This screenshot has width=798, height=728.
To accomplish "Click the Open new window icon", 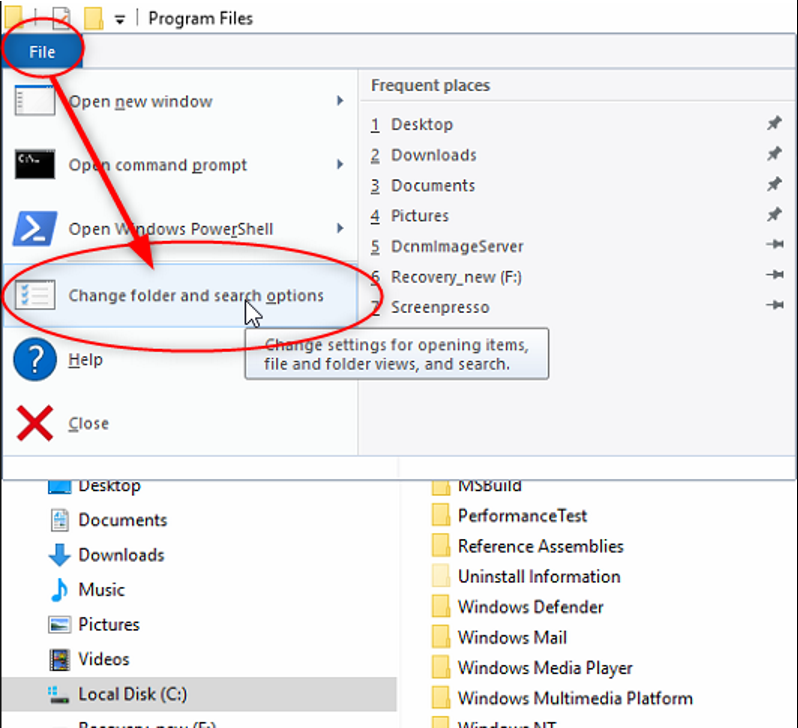I will click(35, 101).
